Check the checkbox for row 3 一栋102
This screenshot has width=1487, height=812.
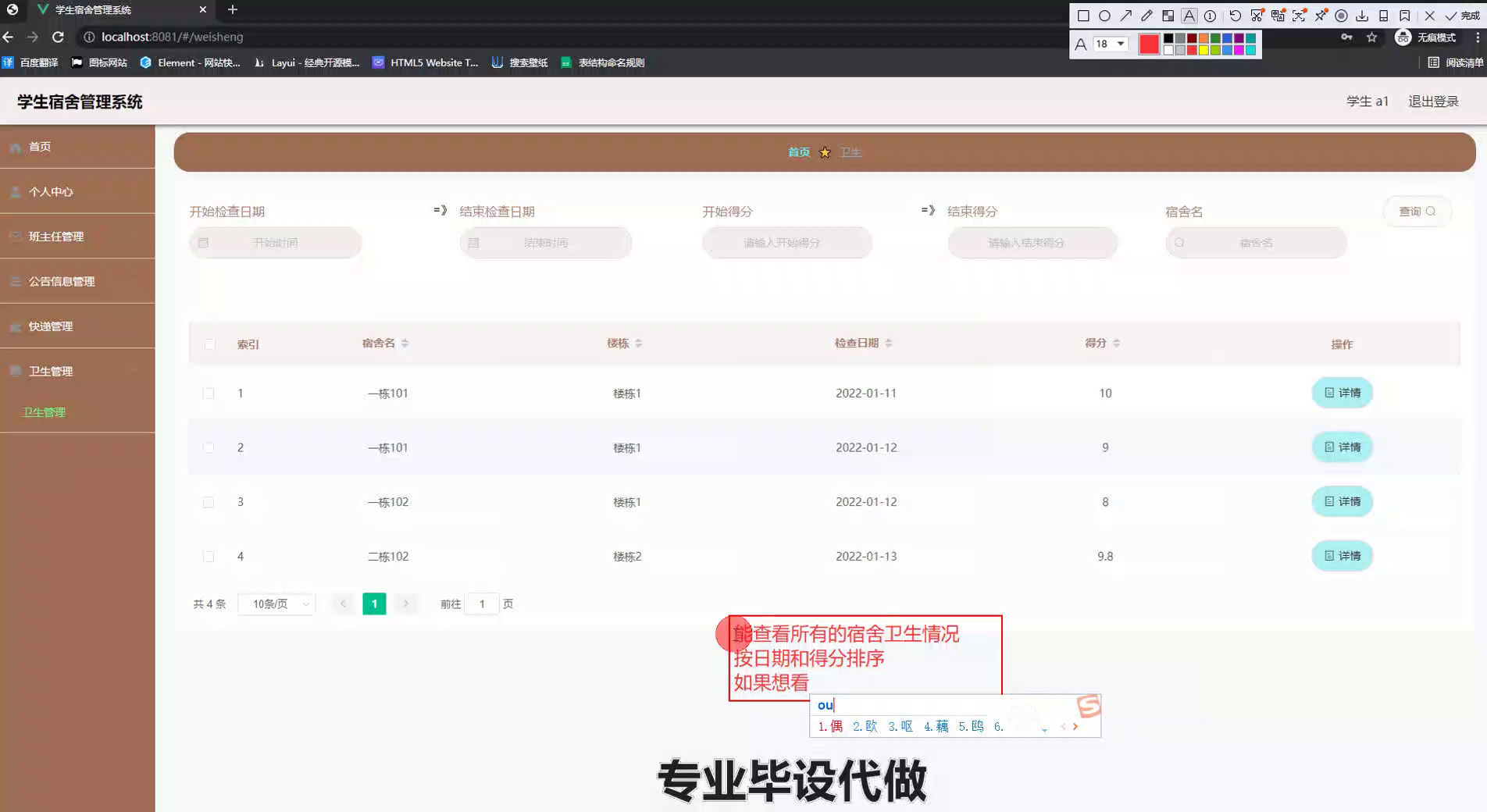click(x=209, y=502)
